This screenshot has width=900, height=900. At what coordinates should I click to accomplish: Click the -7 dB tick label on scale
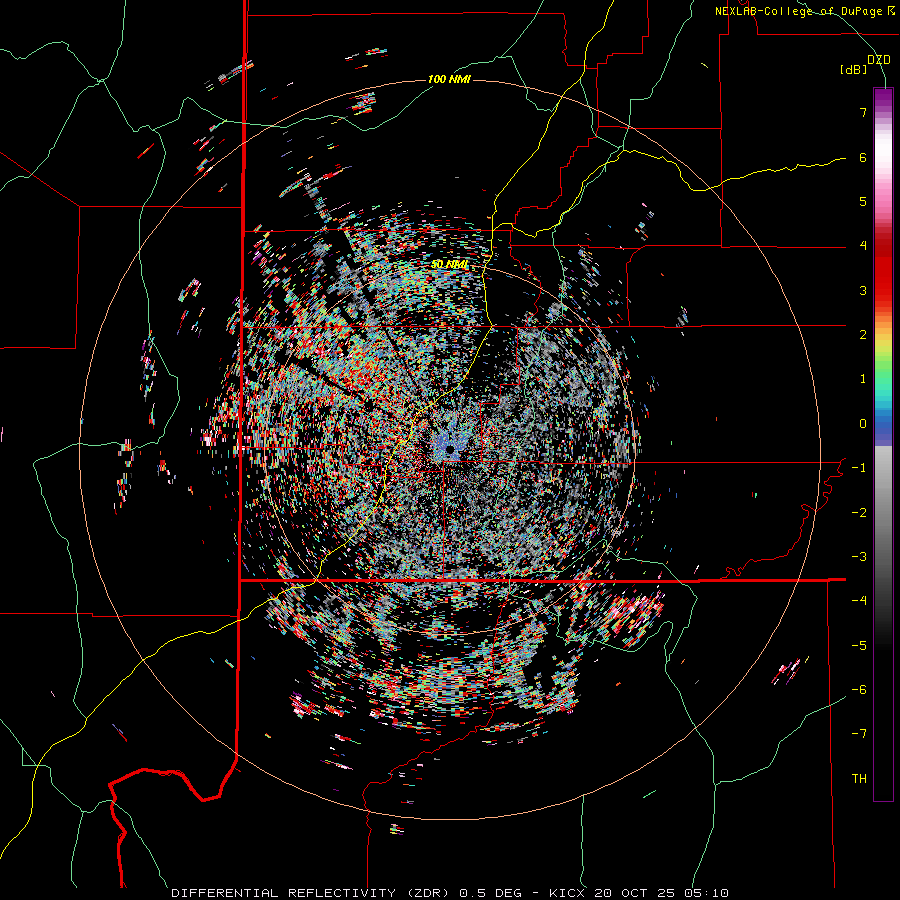point(859,734)
